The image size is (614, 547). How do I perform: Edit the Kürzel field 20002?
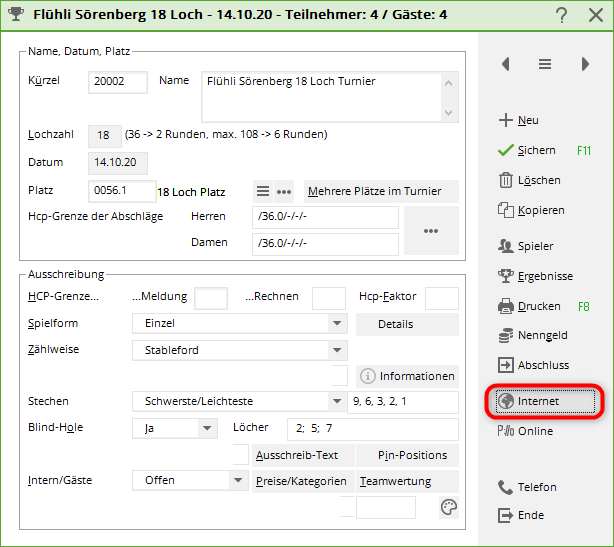118,82
